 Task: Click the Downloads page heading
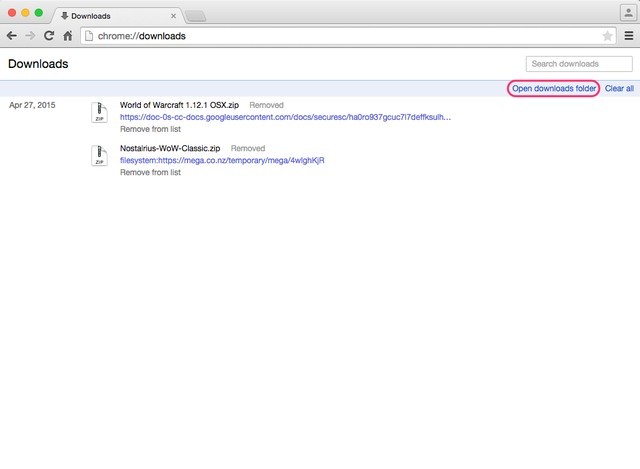[x=38, y=64]
